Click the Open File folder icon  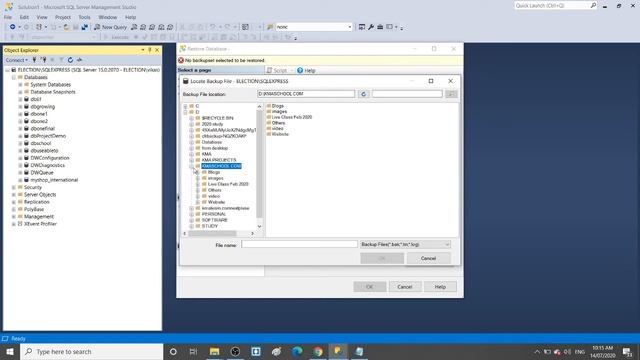click(67, 27)
